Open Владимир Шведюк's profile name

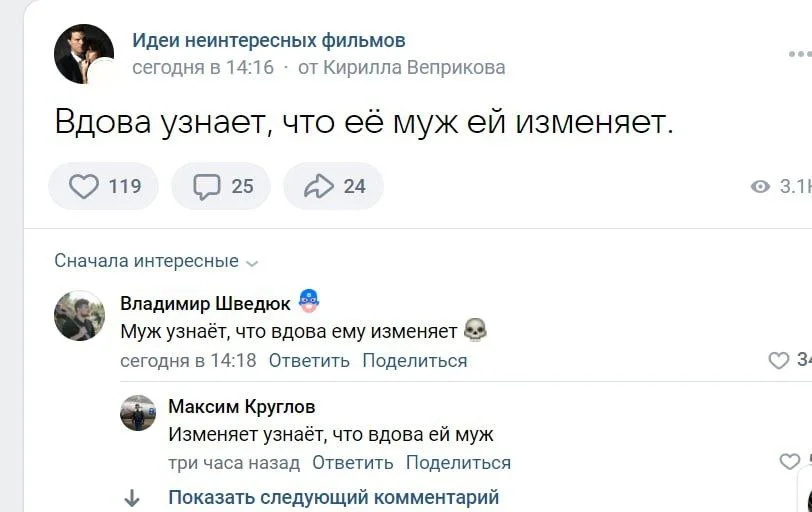pos(205,303)
